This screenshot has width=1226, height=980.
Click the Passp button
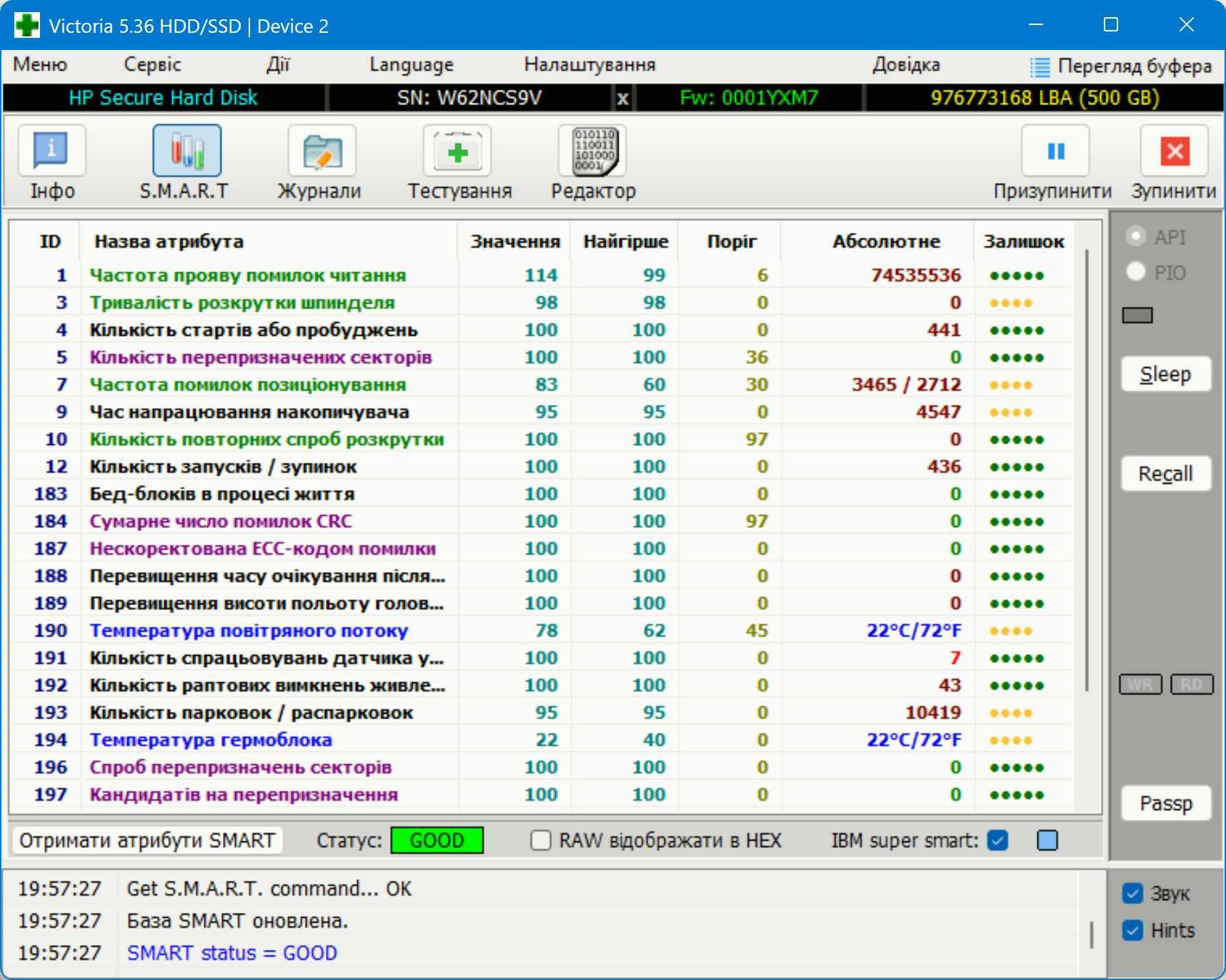click(1166, 803)
